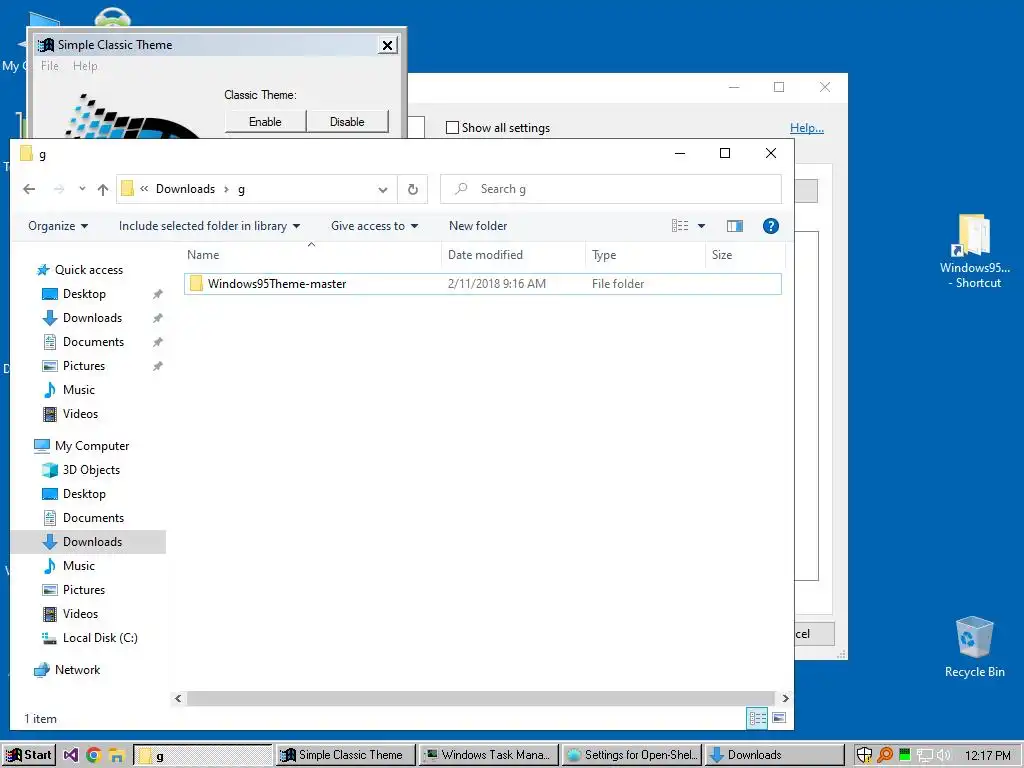The image size is (1024, 768).
Task: Switch to Windows Task Manager taskbar button
Action: pyautogui.click(x=488, y=755)
